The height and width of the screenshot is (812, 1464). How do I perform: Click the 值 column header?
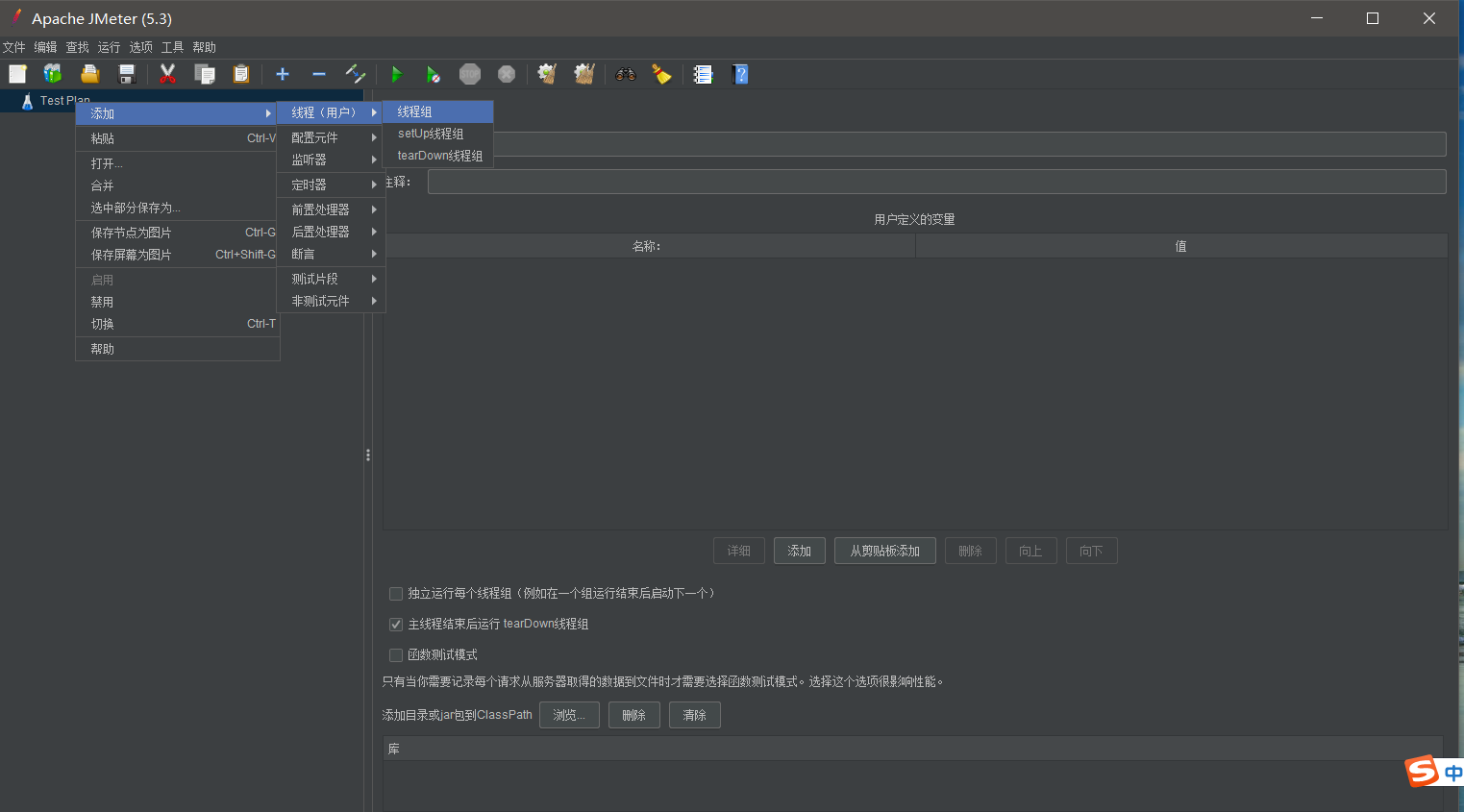coord(1181,246)
